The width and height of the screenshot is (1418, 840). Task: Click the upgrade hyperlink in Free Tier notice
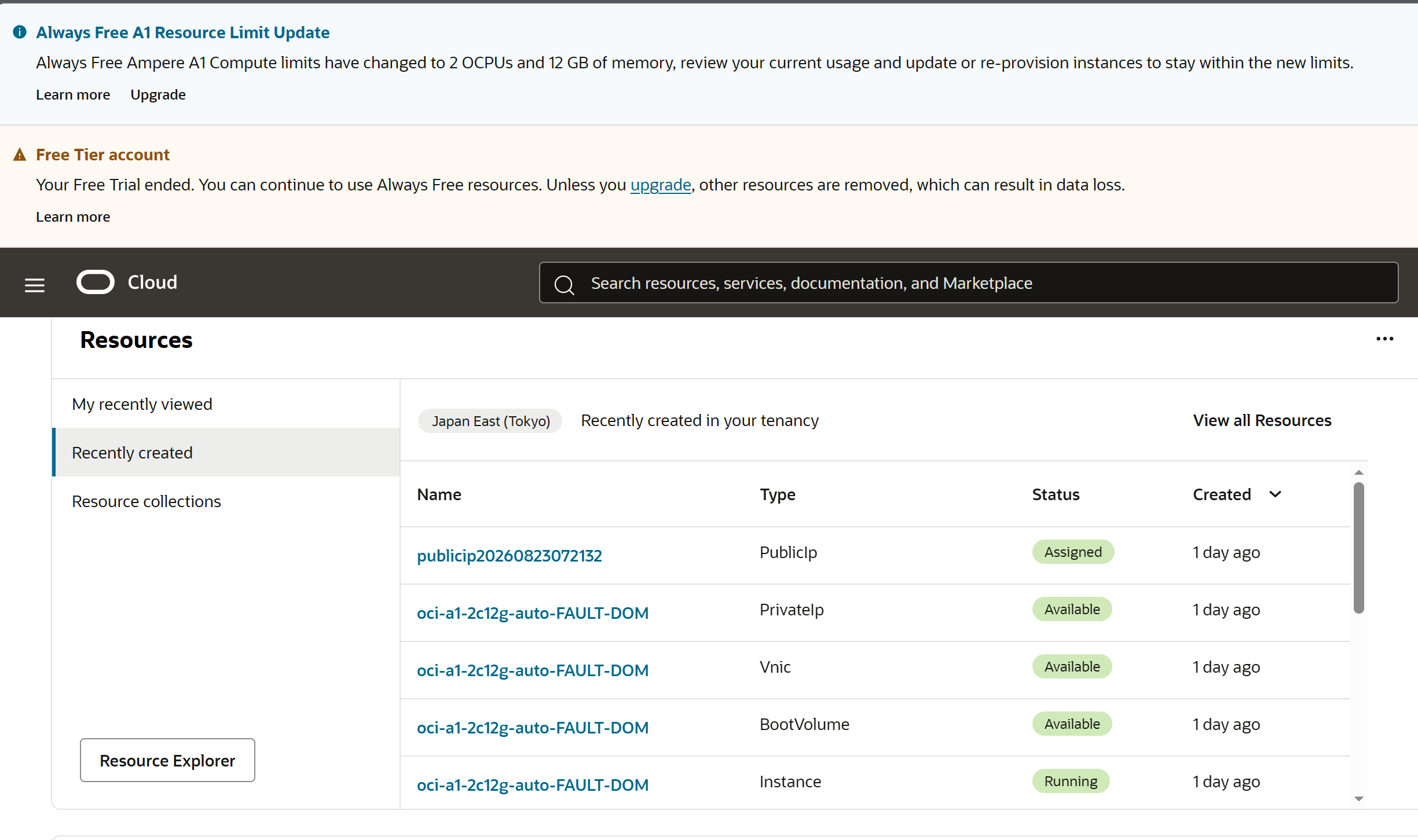[661, 185]
